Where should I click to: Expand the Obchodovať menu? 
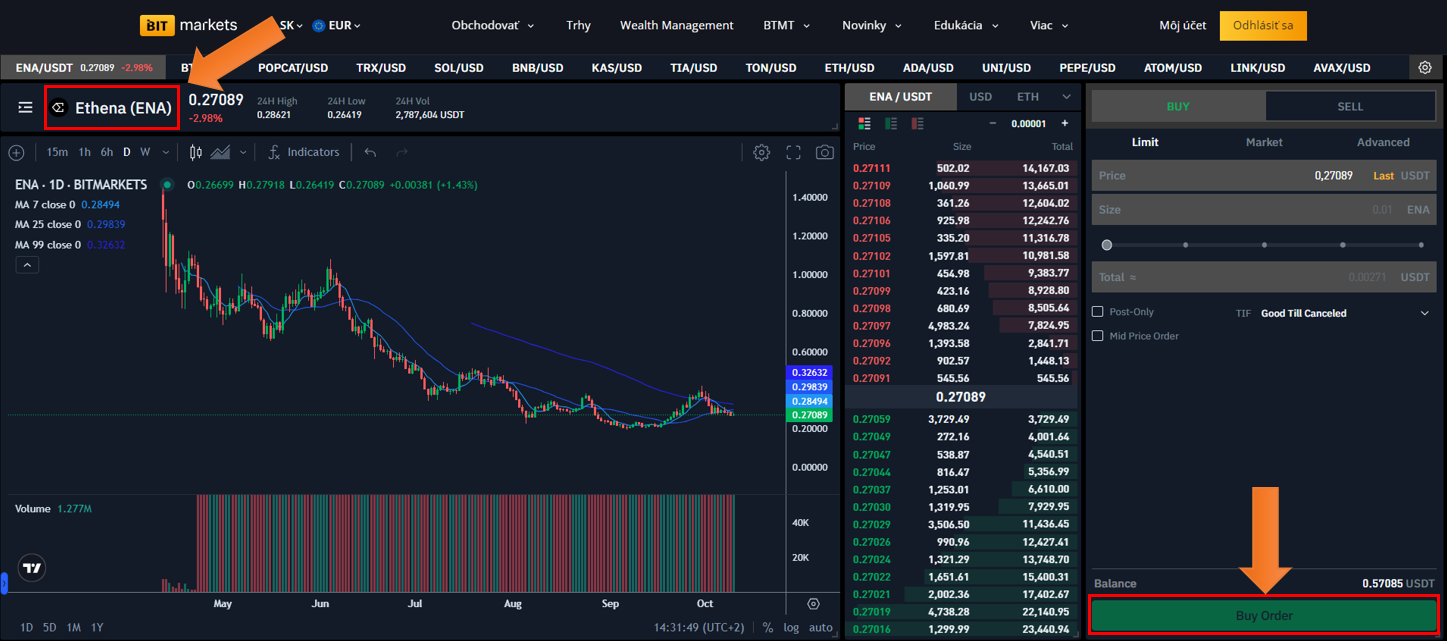click(x=492, y=25)
